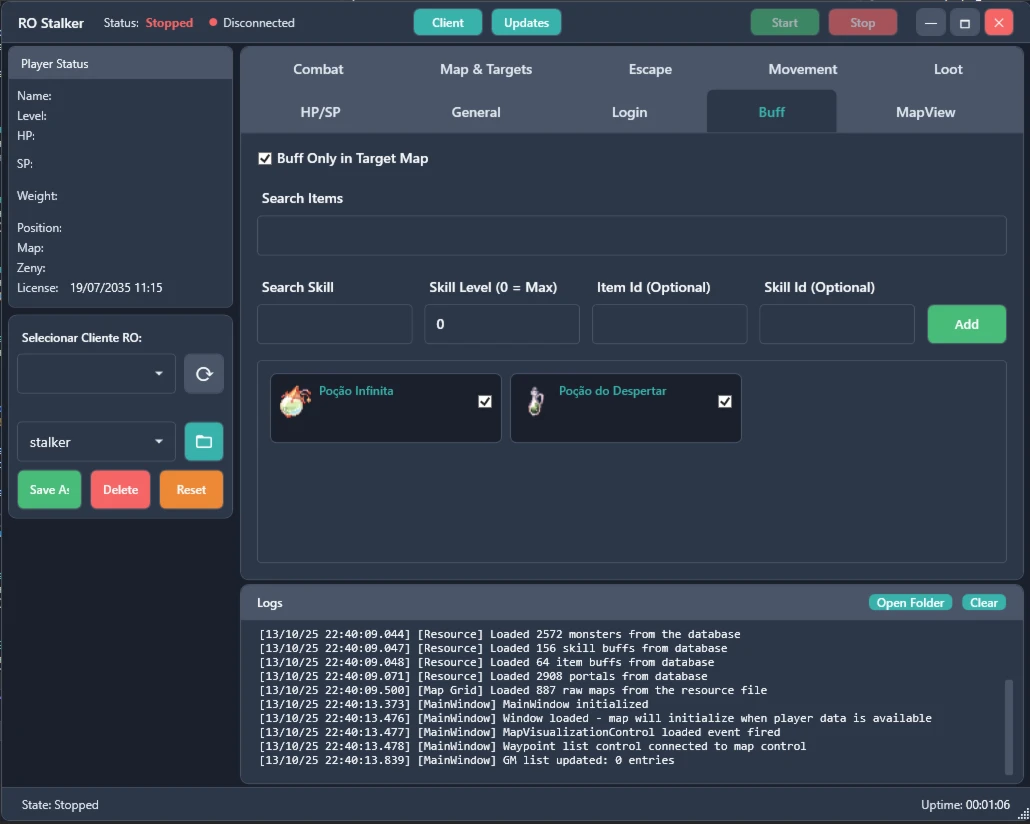1030x824 pixels.
Task: Click the red Disconnected status dot
Action: (213, 22)
